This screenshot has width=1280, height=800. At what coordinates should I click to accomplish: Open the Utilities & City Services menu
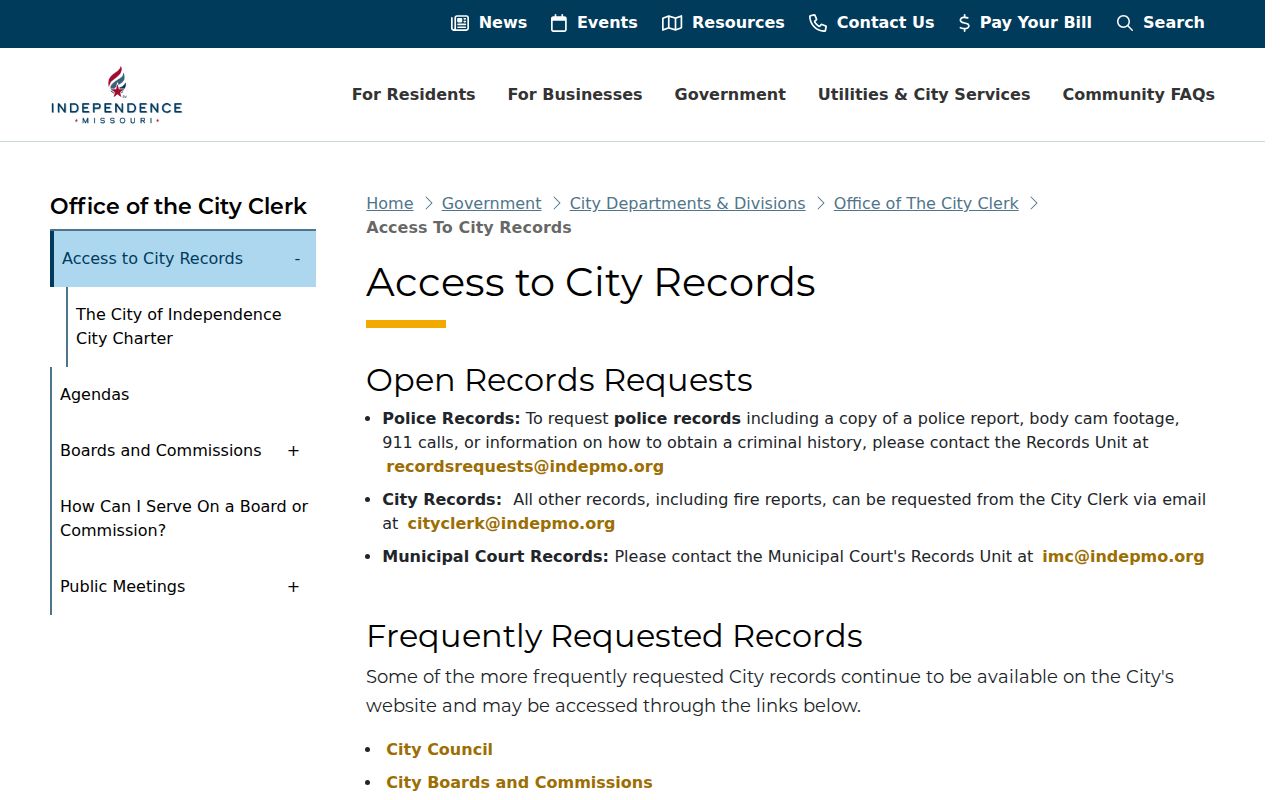pos(924,95)
